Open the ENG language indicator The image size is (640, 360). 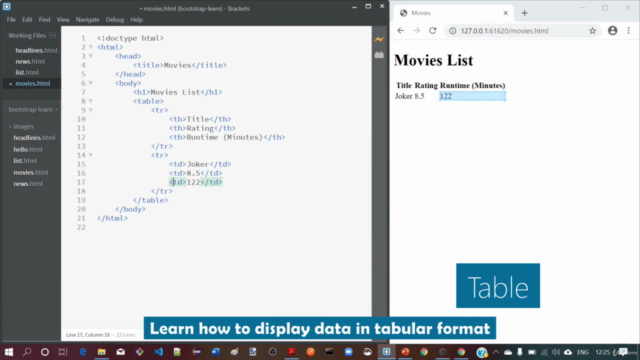(583, 352)
